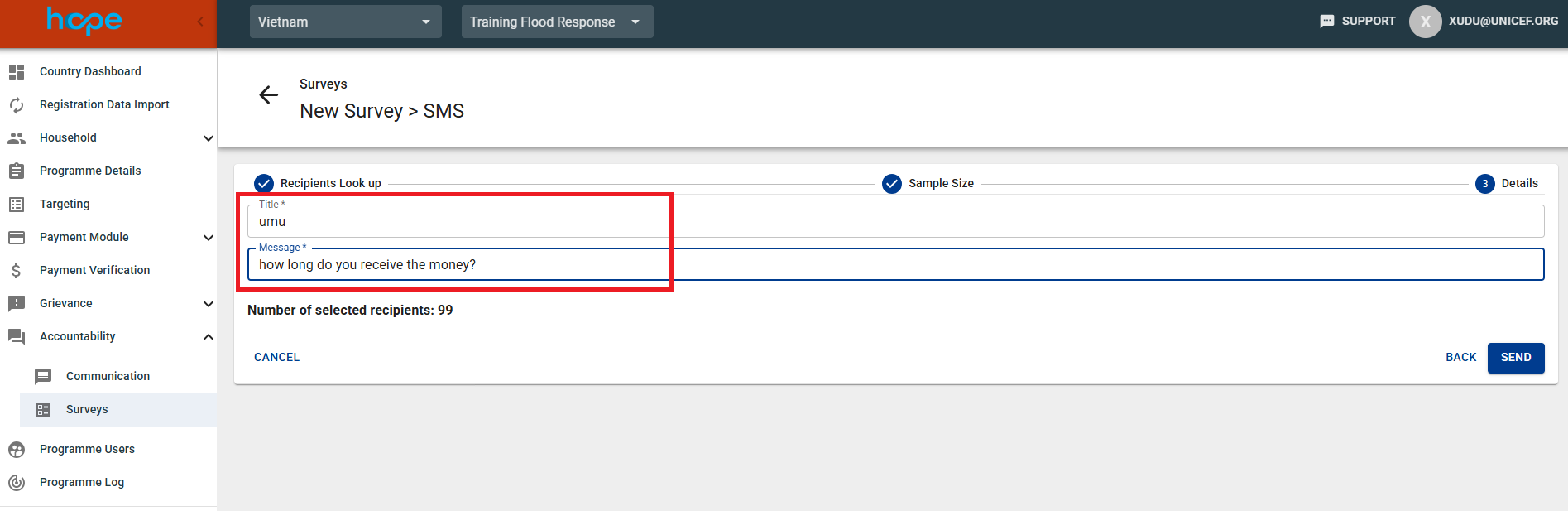Click the Programme Log radar icon
Image resolution: width=1568 pixels, height=511 pixels.
17,483
